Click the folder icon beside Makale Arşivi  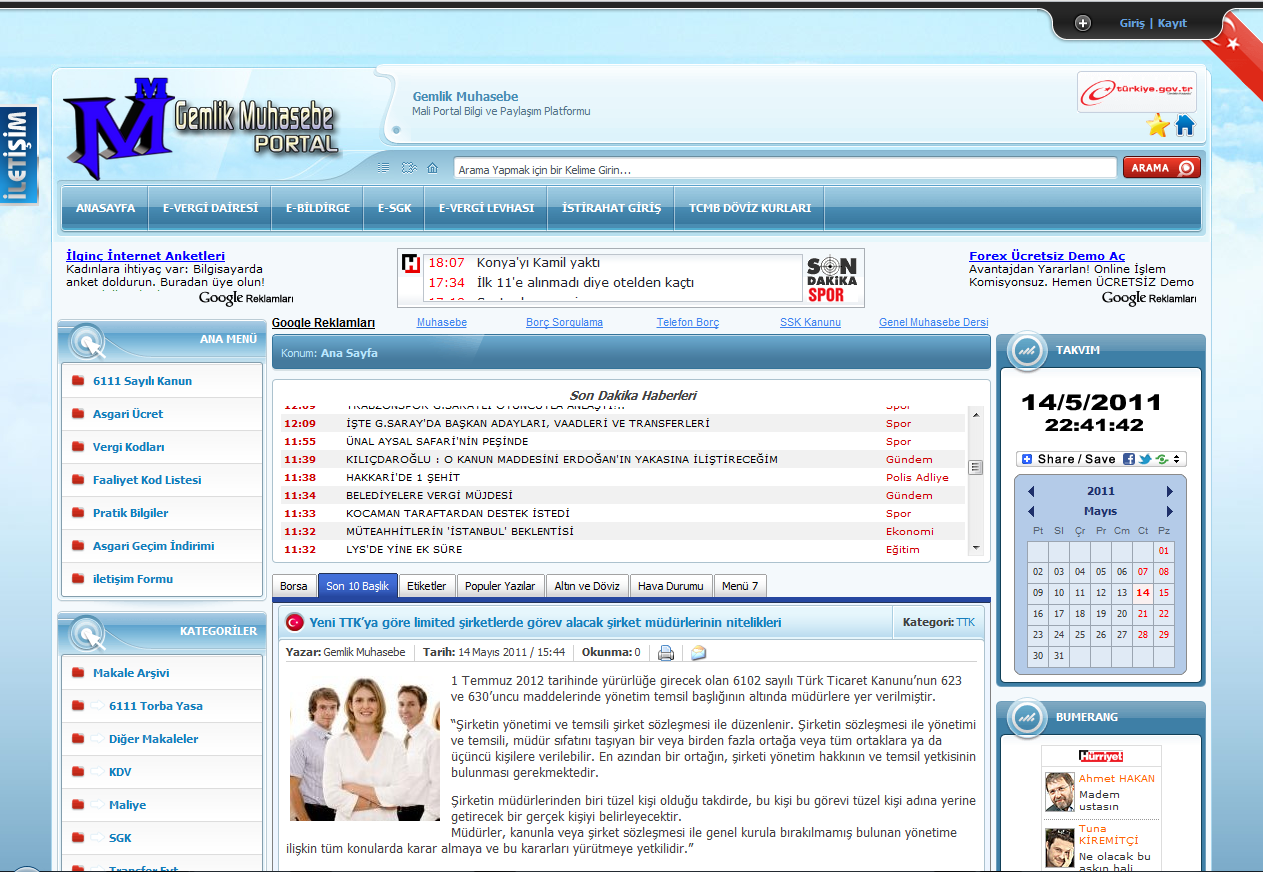(78, 673)
